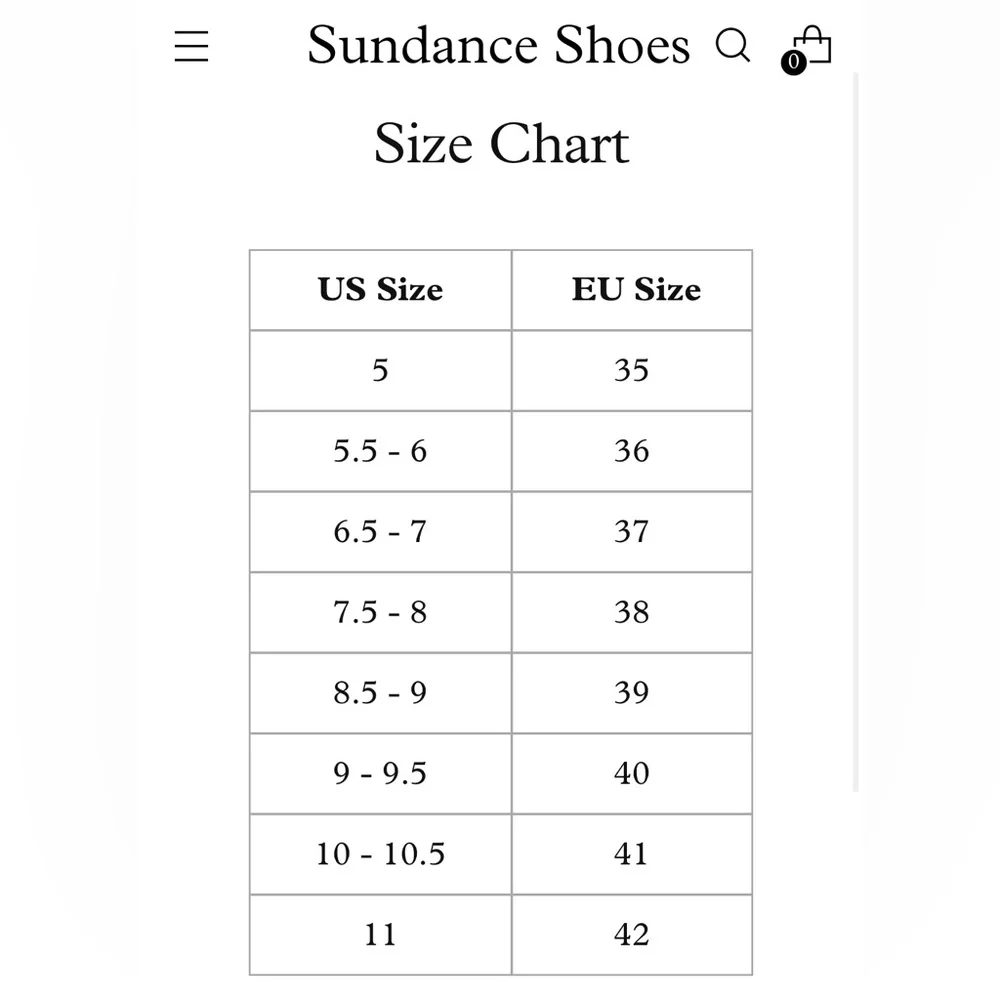
Task: Click the search magnifier icon
Action: (733, 45)
